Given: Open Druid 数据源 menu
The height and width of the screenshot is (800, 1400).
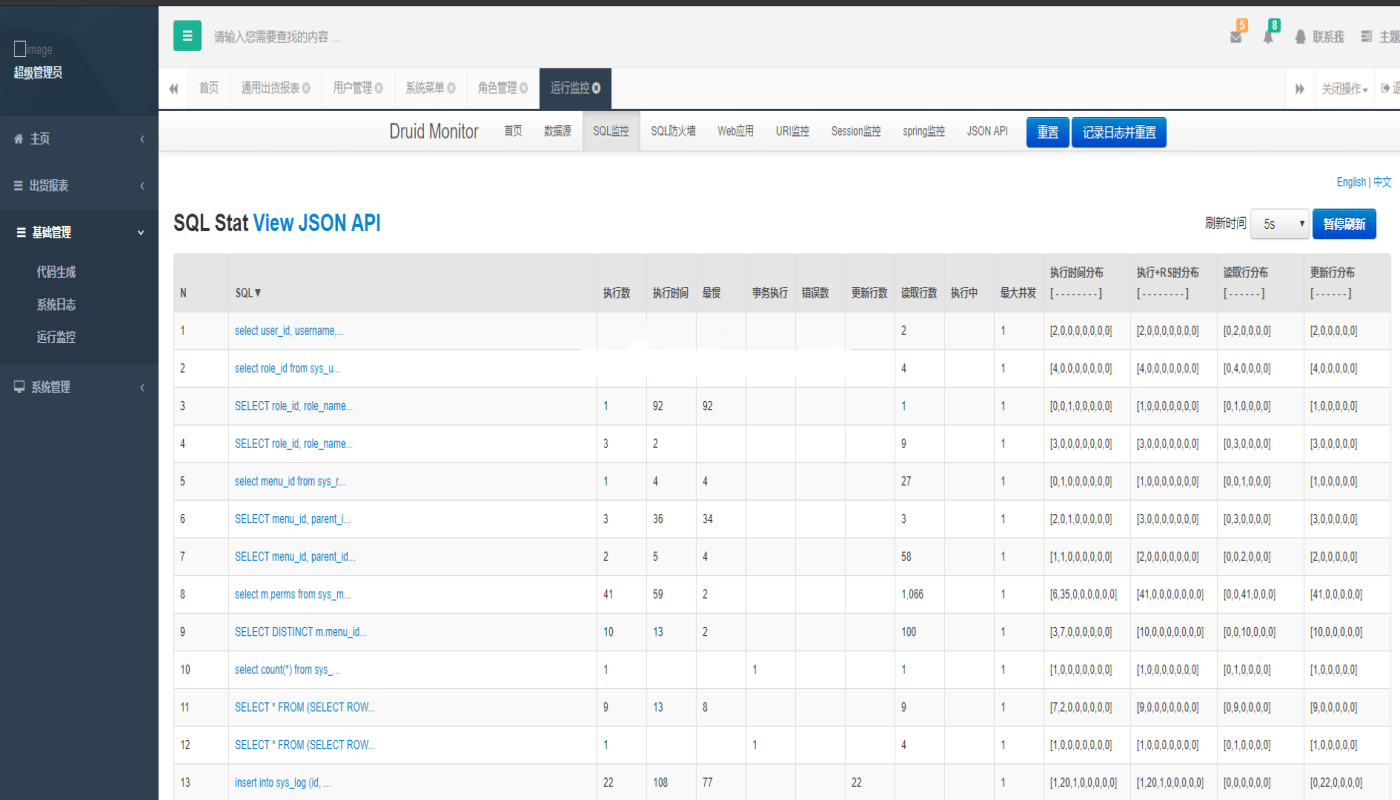Looking at the screenshot, I should [x=558, y=131].
